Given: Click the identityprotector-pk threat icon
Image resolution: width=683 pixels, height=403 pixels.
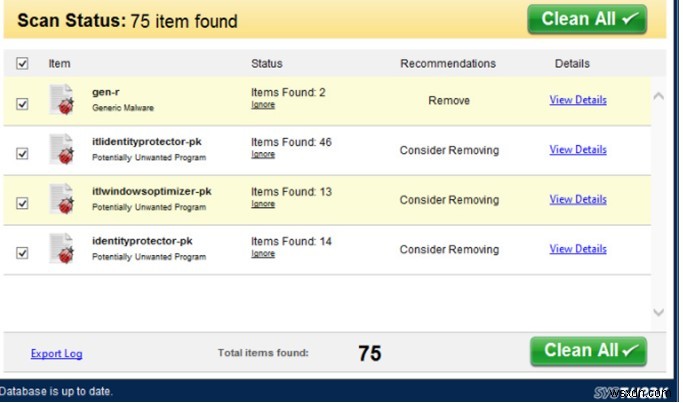Looking at the screenshot, I should coord(62,249).
